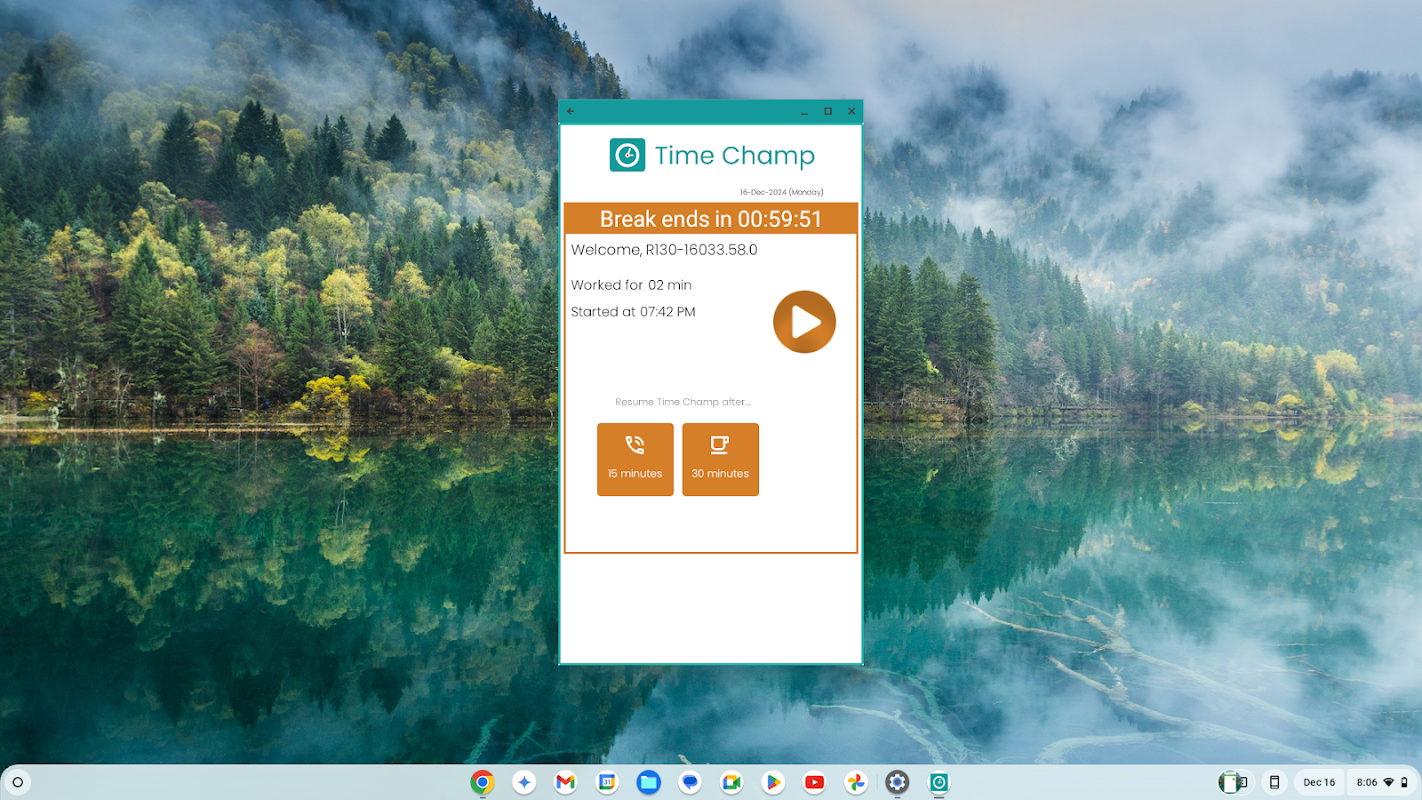
Task: Click the Time Champ title text
Action: click(735, 156)
